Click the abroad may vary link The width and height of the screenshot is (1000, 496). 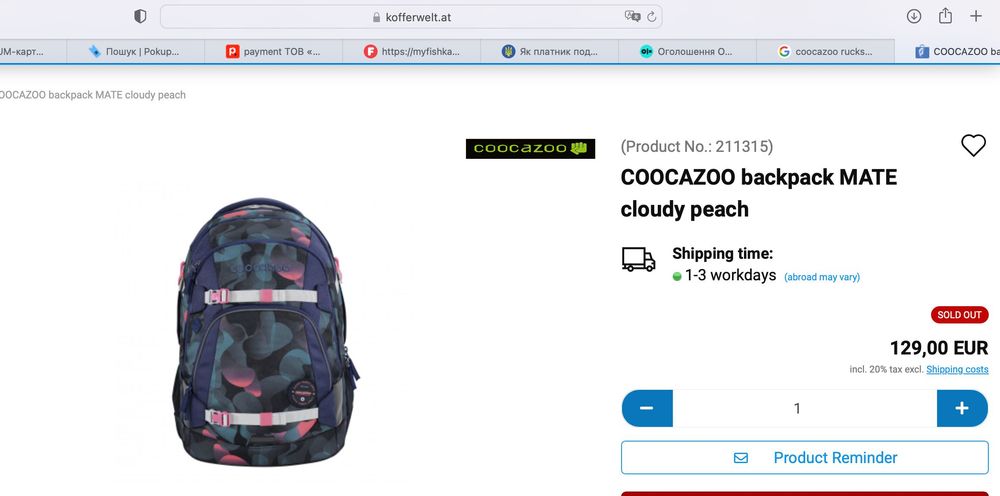click(x=821, y=277)
